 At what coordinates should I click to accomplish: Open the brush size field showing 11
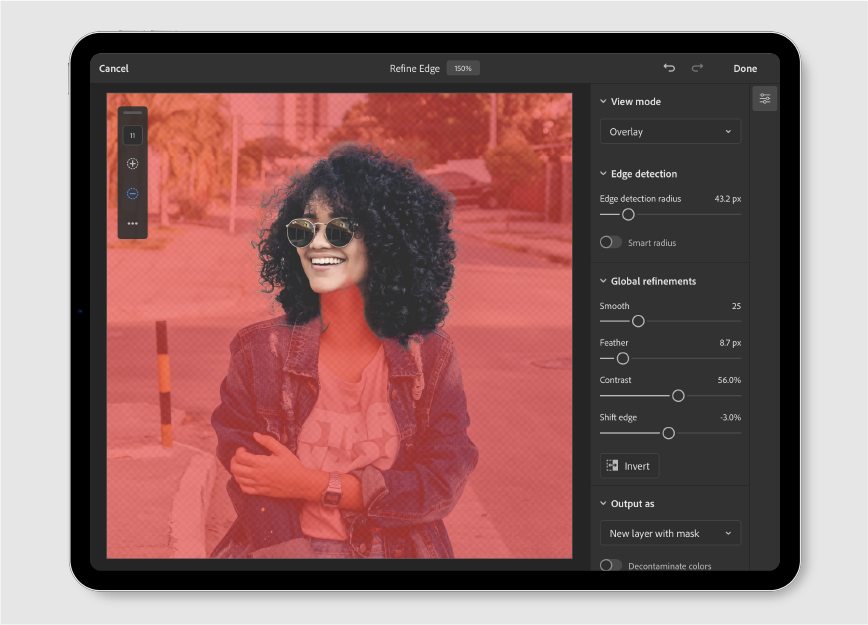click(x=131, y=134)
